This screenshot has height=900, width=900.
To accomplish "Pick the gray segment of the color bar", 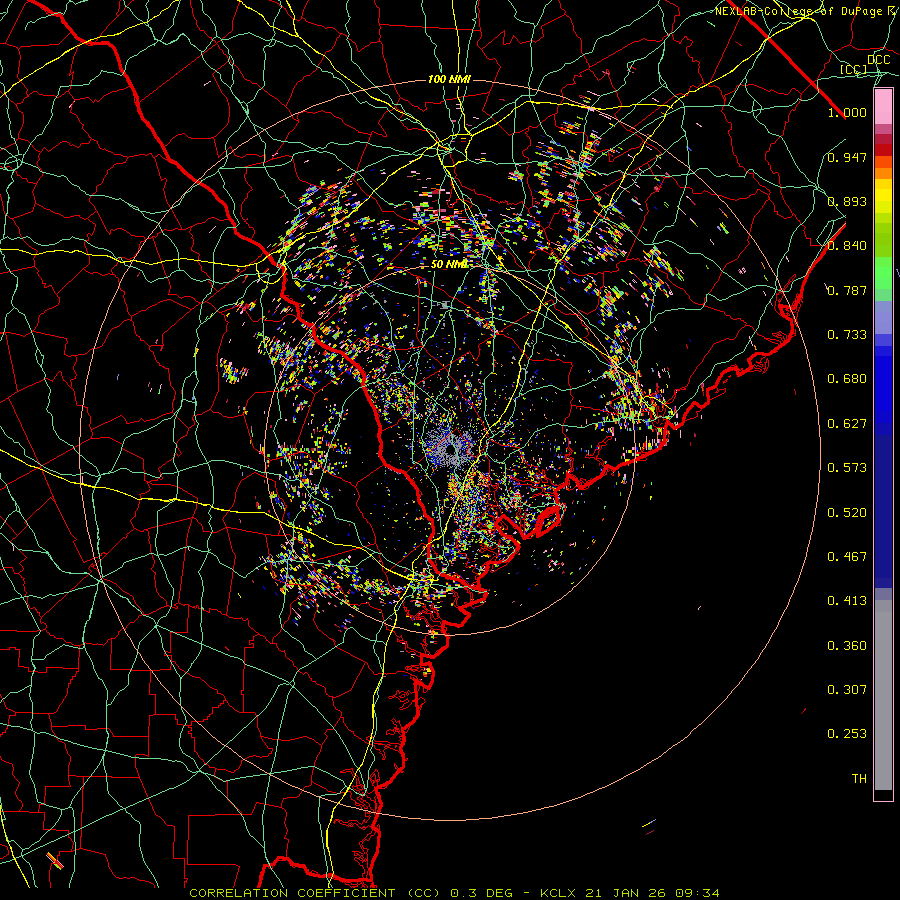I will point(883,695).
